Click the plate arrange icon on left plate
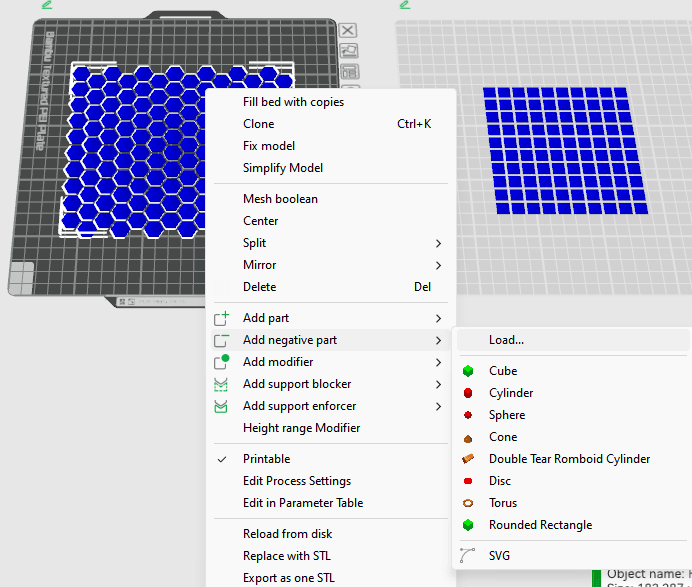Viewport: 692px width, 587px height. [350, 71]
